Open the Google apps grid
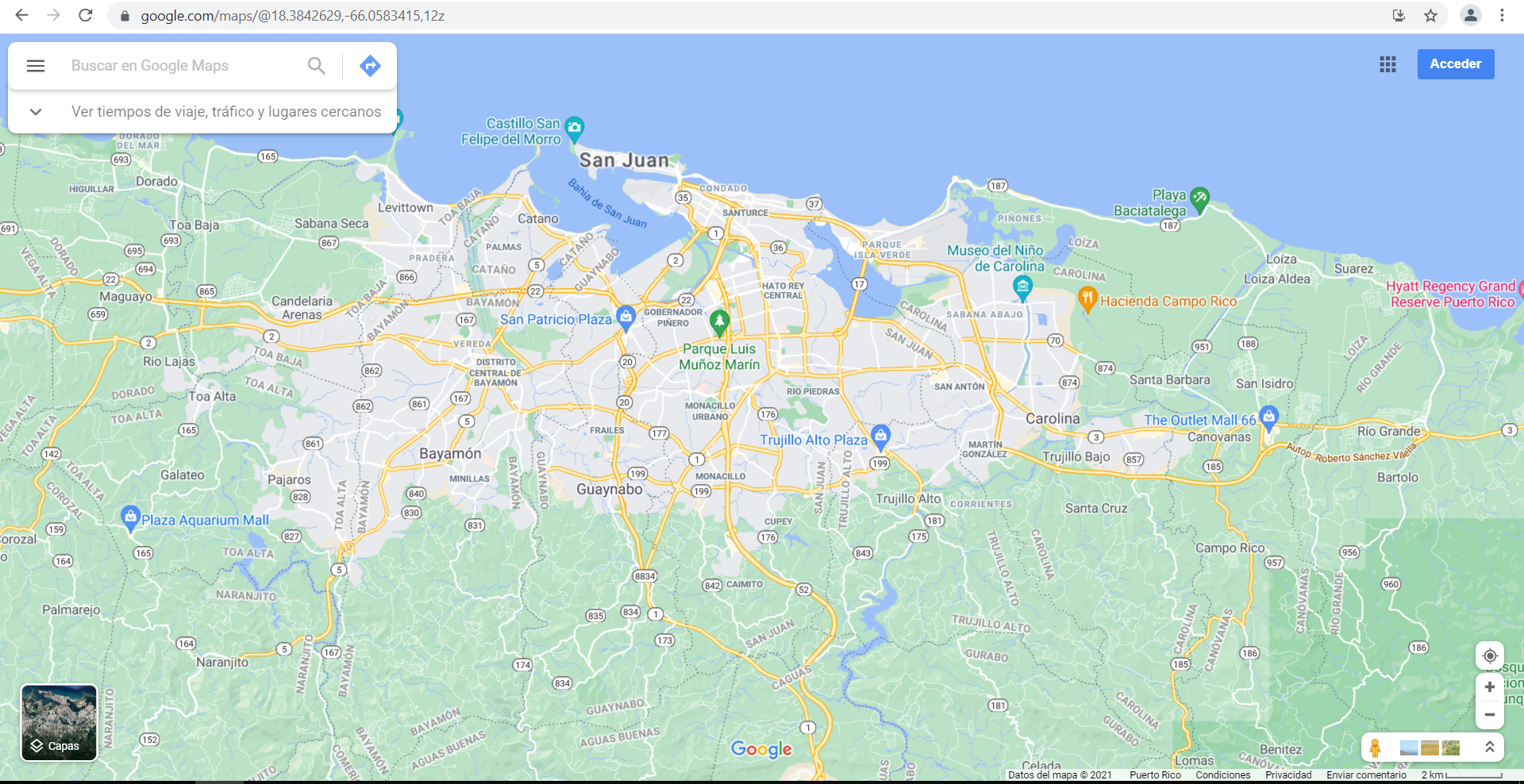 (1387, 64)
